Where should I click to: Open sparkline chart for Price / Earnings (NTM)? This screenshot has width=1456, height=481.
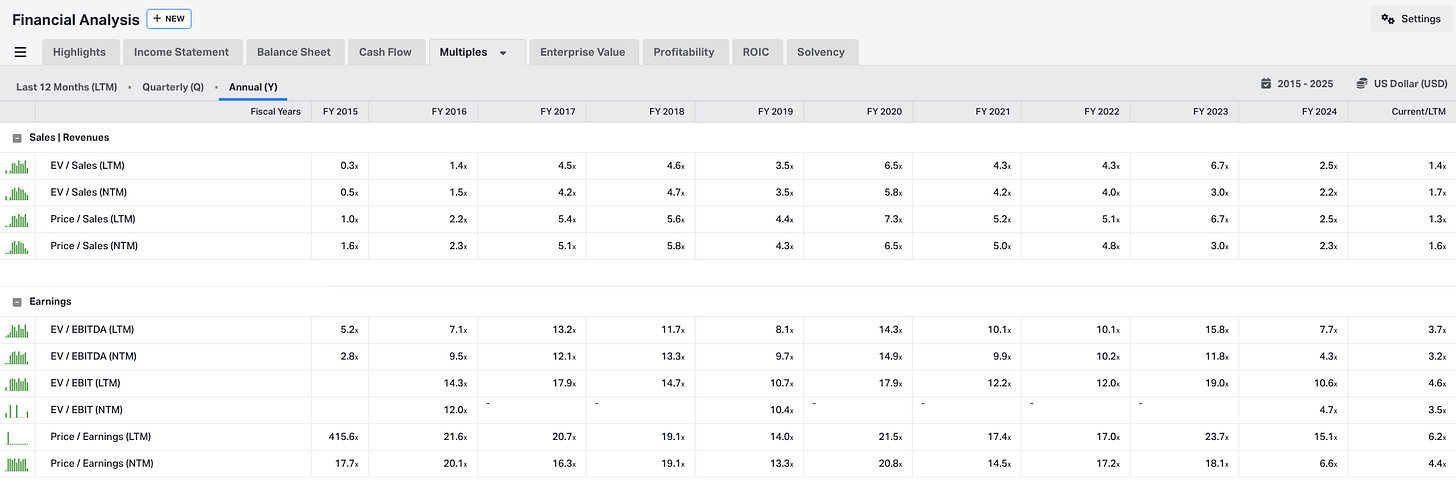(17, 465)
